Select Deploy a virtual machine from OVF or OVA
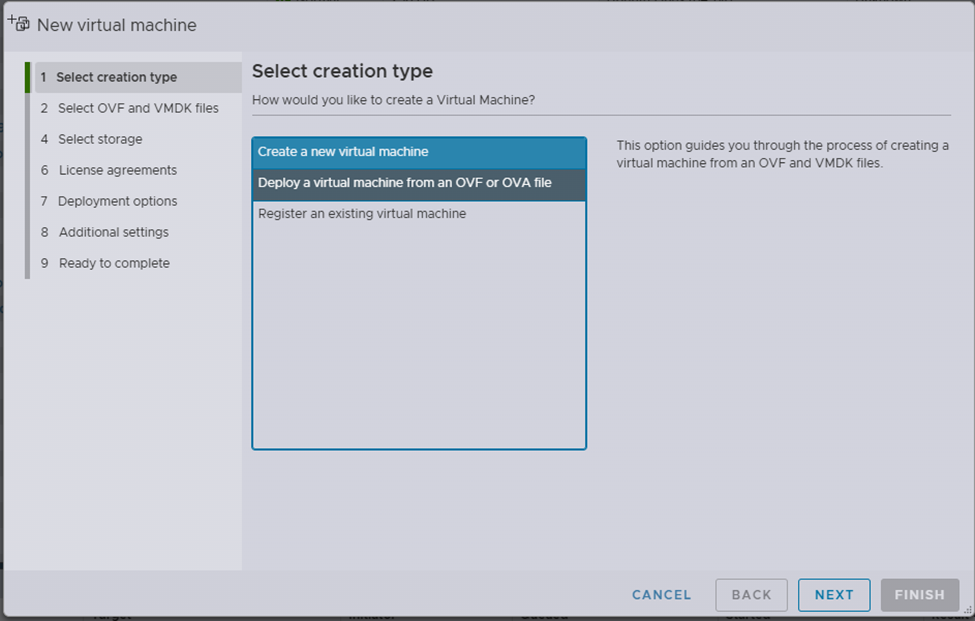Image resolution: width=975 pixels, height=621 pixels. (x=404, y=183)
